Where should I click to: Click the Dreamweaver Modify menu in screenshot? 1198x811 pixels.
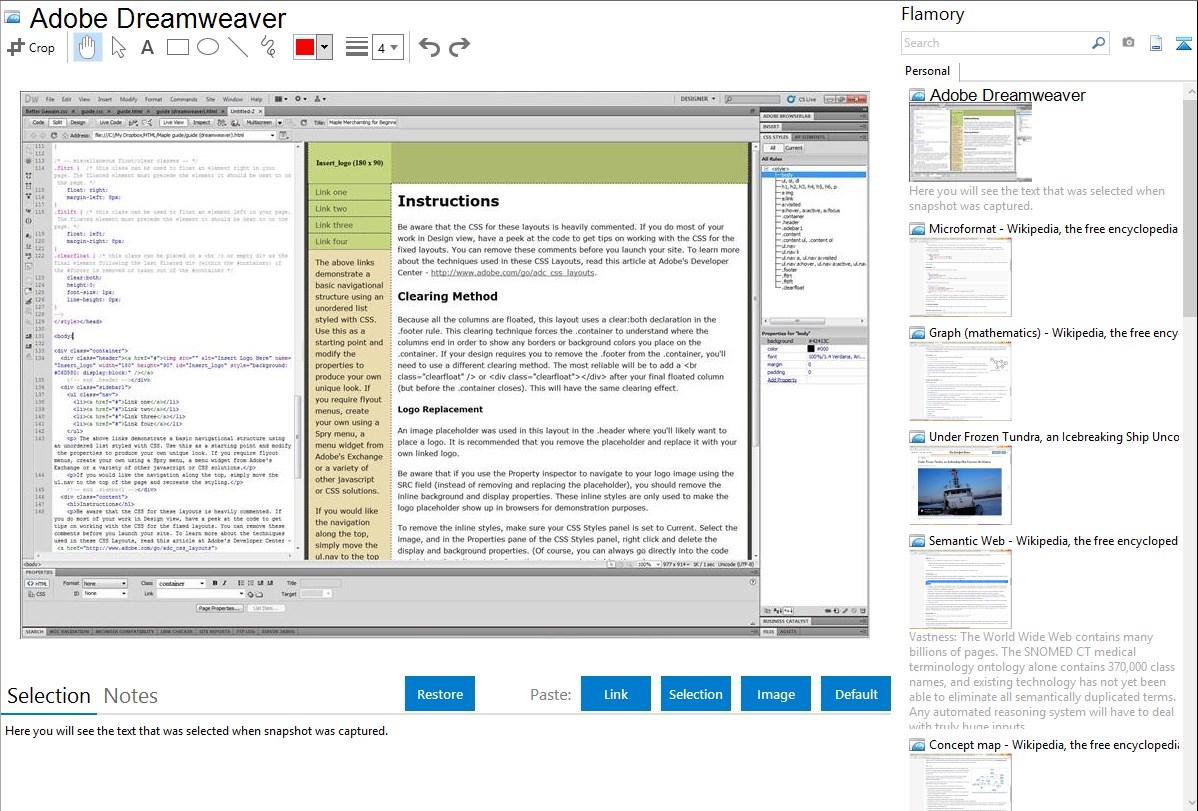(128, 99)
